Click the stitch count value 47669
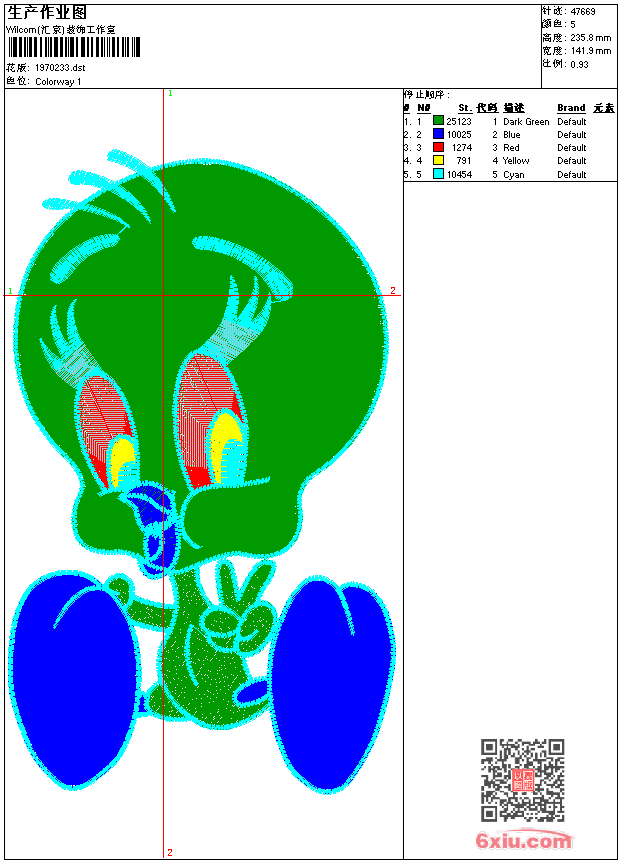This screenshot has height=860, width=620. 583,12
